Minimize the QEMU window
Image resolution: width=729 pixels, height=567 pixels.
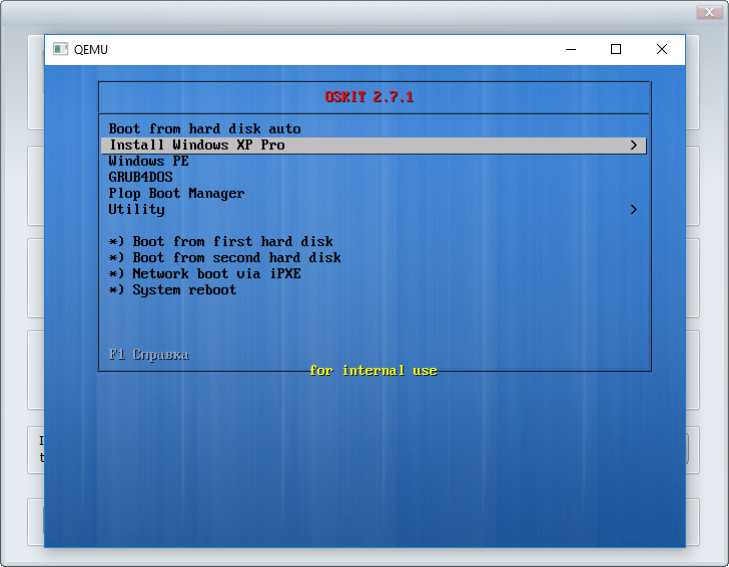point(571,49)
